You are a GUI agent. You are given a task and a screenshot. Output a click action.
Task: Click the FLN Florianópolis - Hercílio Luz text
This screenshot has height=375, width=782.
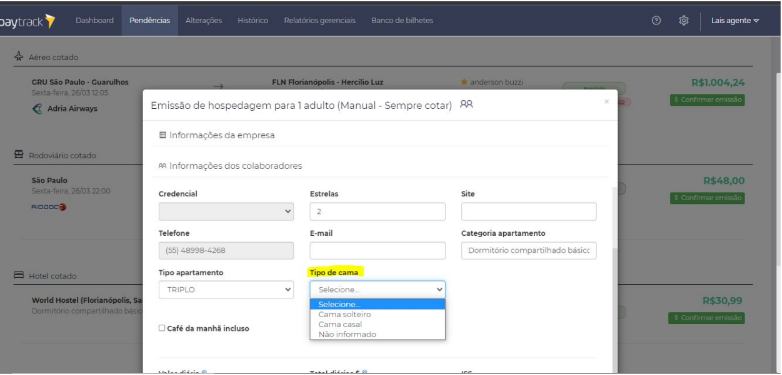327,82
